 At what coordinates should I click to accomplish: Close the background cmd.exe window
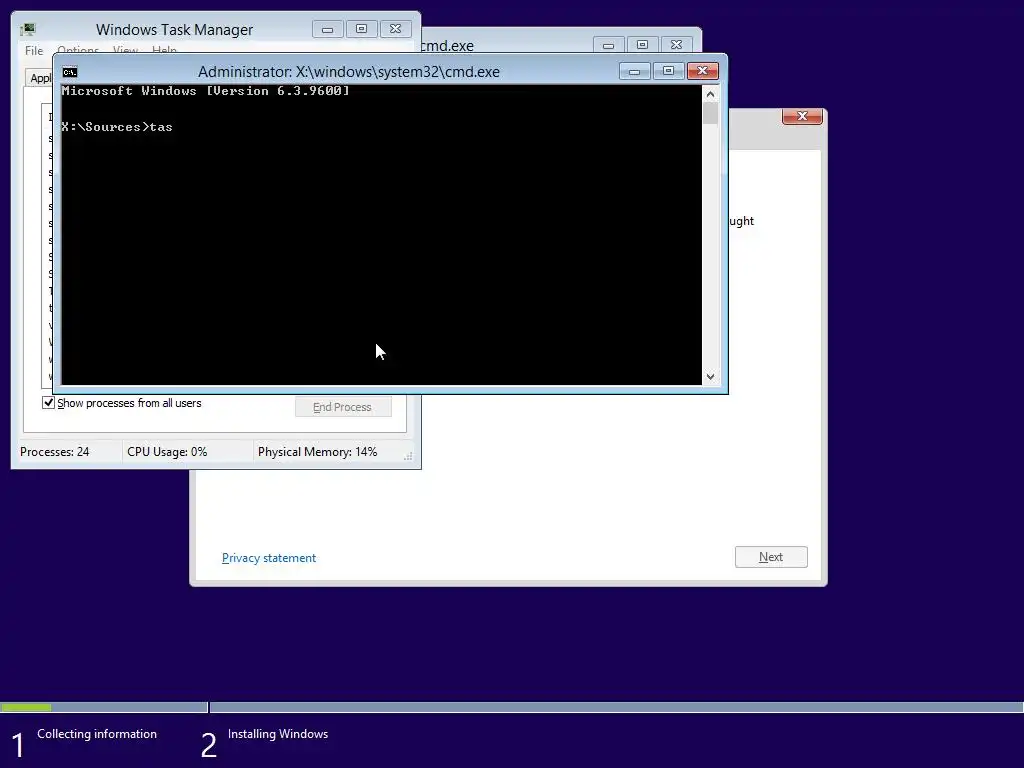(x=677, y=45)
